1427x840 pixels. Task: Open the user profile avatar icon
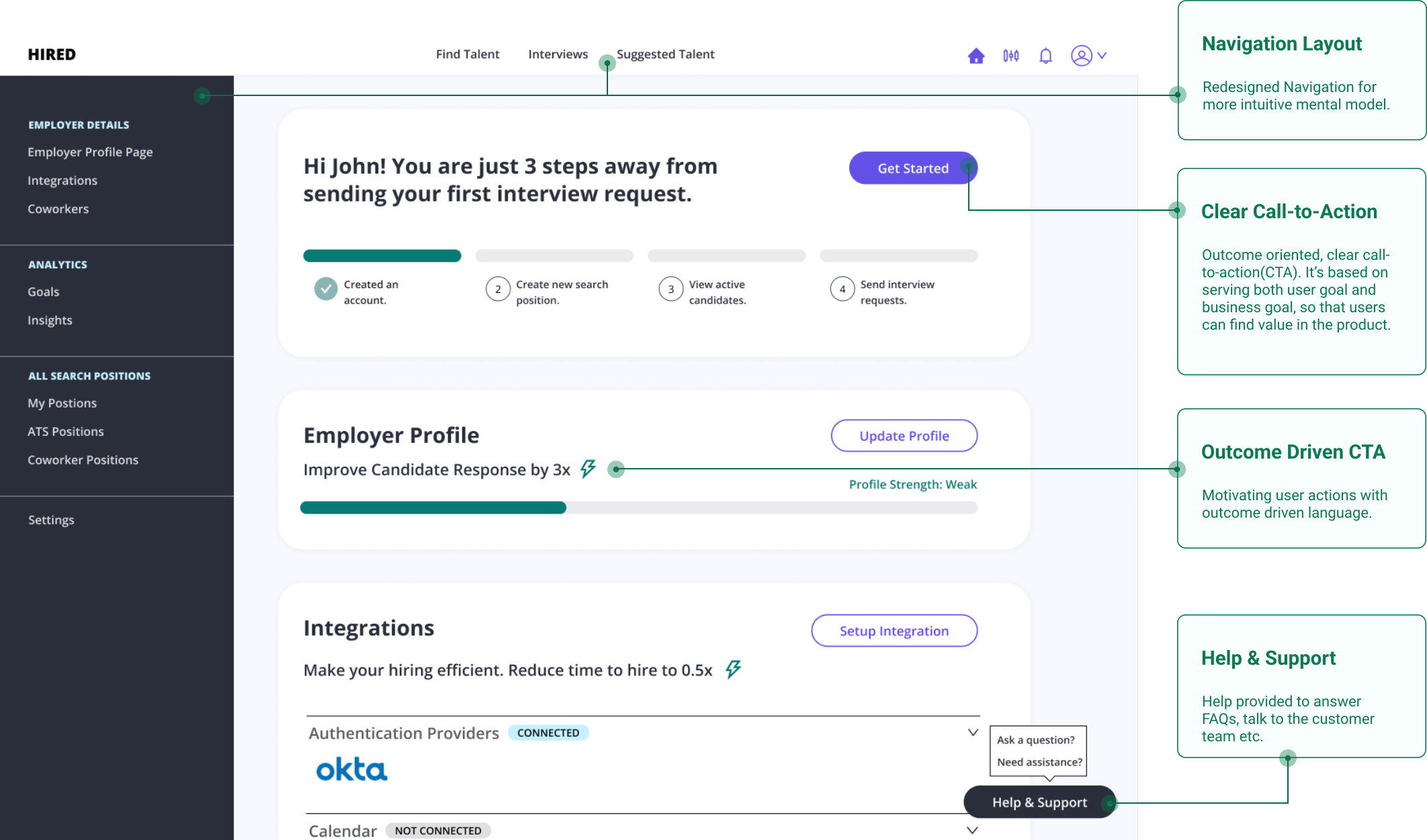click(x=1081, y=56)
